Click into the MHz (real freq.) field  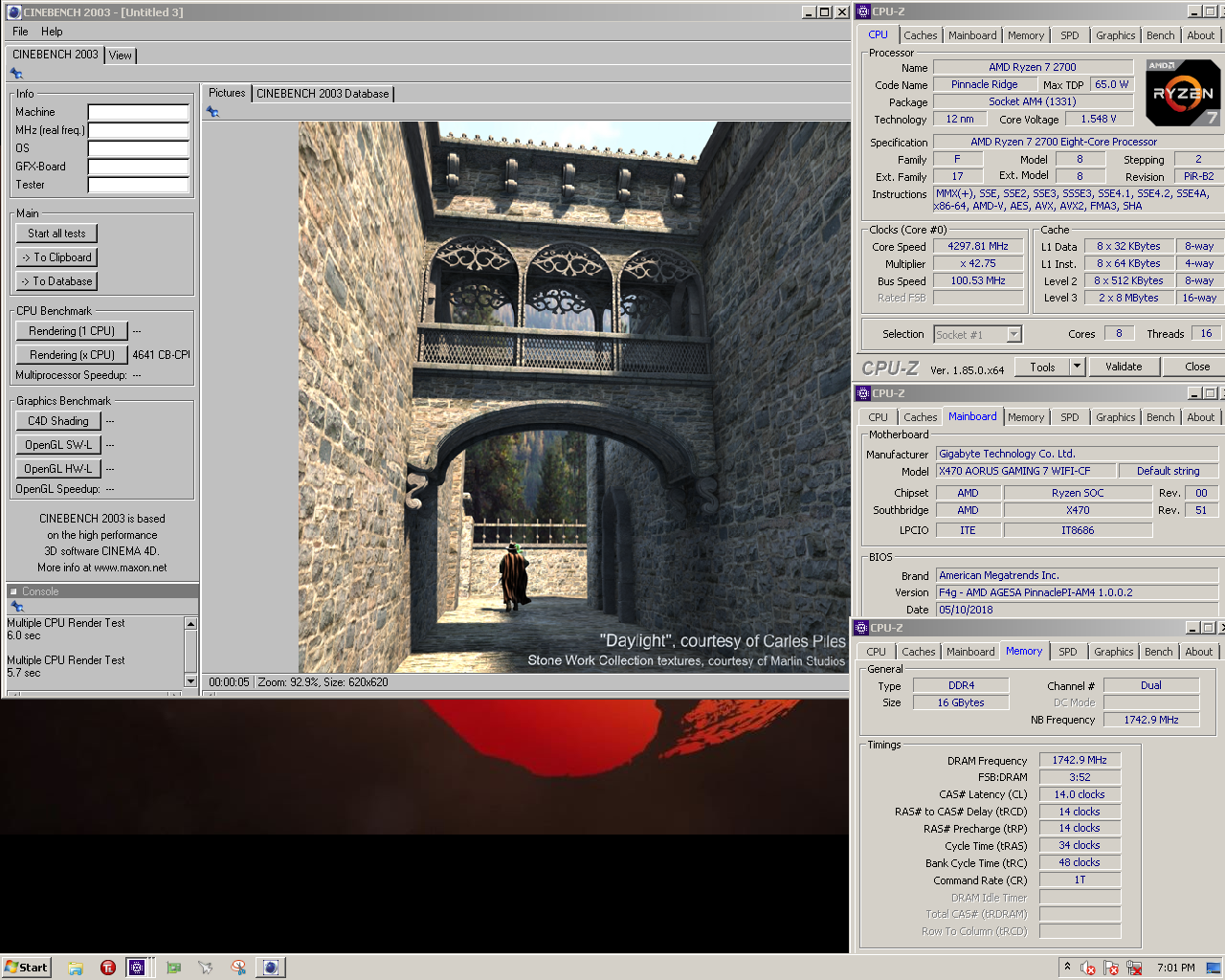[x=138, y=130]
